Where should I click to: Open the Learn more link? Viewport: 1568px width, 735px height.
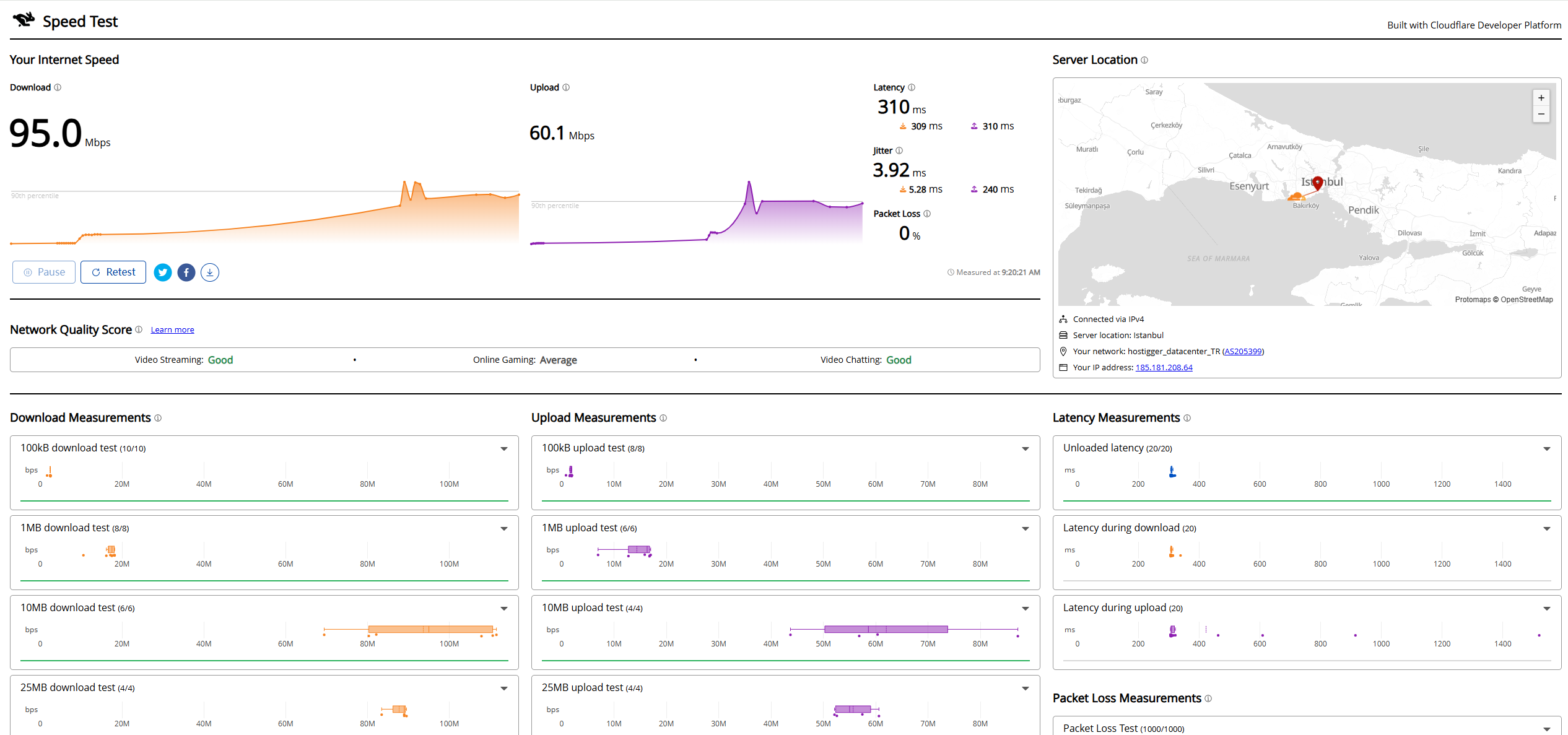(172, 330)
